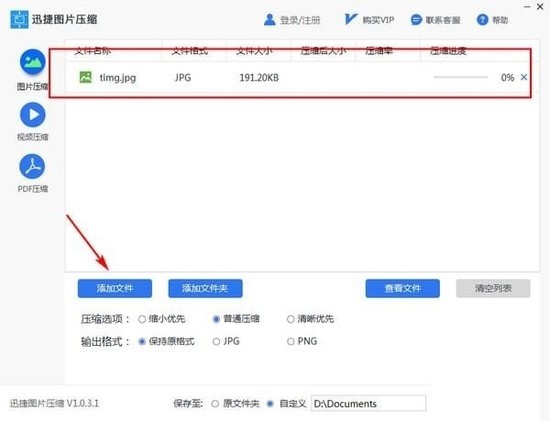Select 原文件夹 as save location
Image resolution: width=550 pixels, height=421 pixels.
click(215, 404)
